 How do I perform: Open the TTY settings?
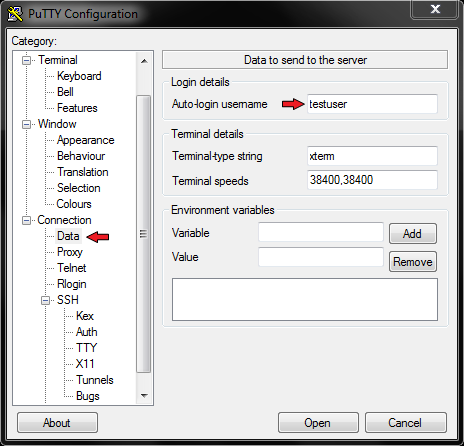tap(86, 348)
